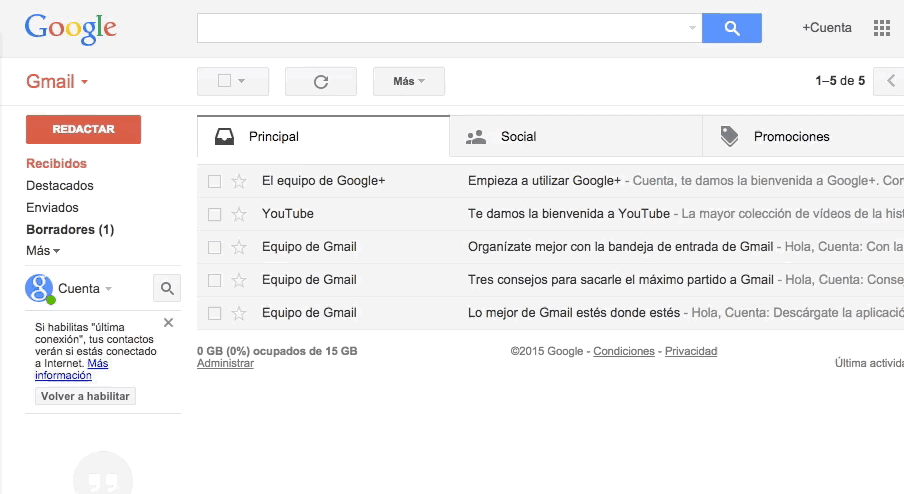Select the YouTube email checkbox
This screenshot has height=494, width=904.
[214, 214]
